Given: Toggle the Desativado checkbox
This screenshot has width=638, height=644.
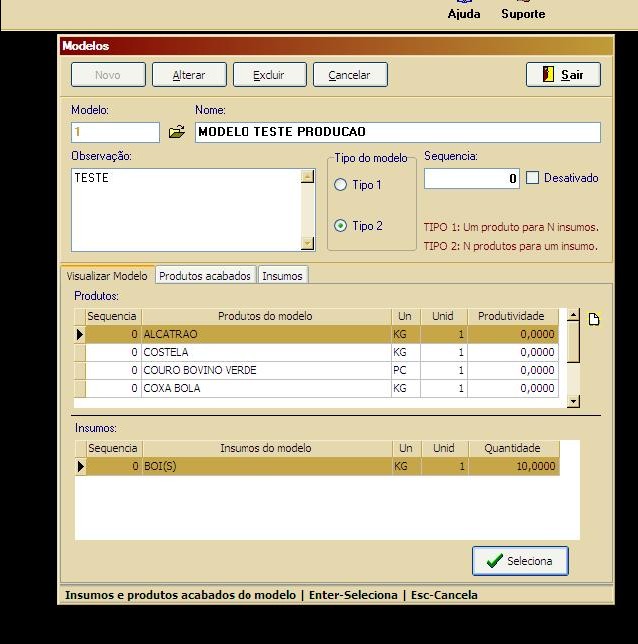Looking at the screenshot, I should tap(532, 178).
